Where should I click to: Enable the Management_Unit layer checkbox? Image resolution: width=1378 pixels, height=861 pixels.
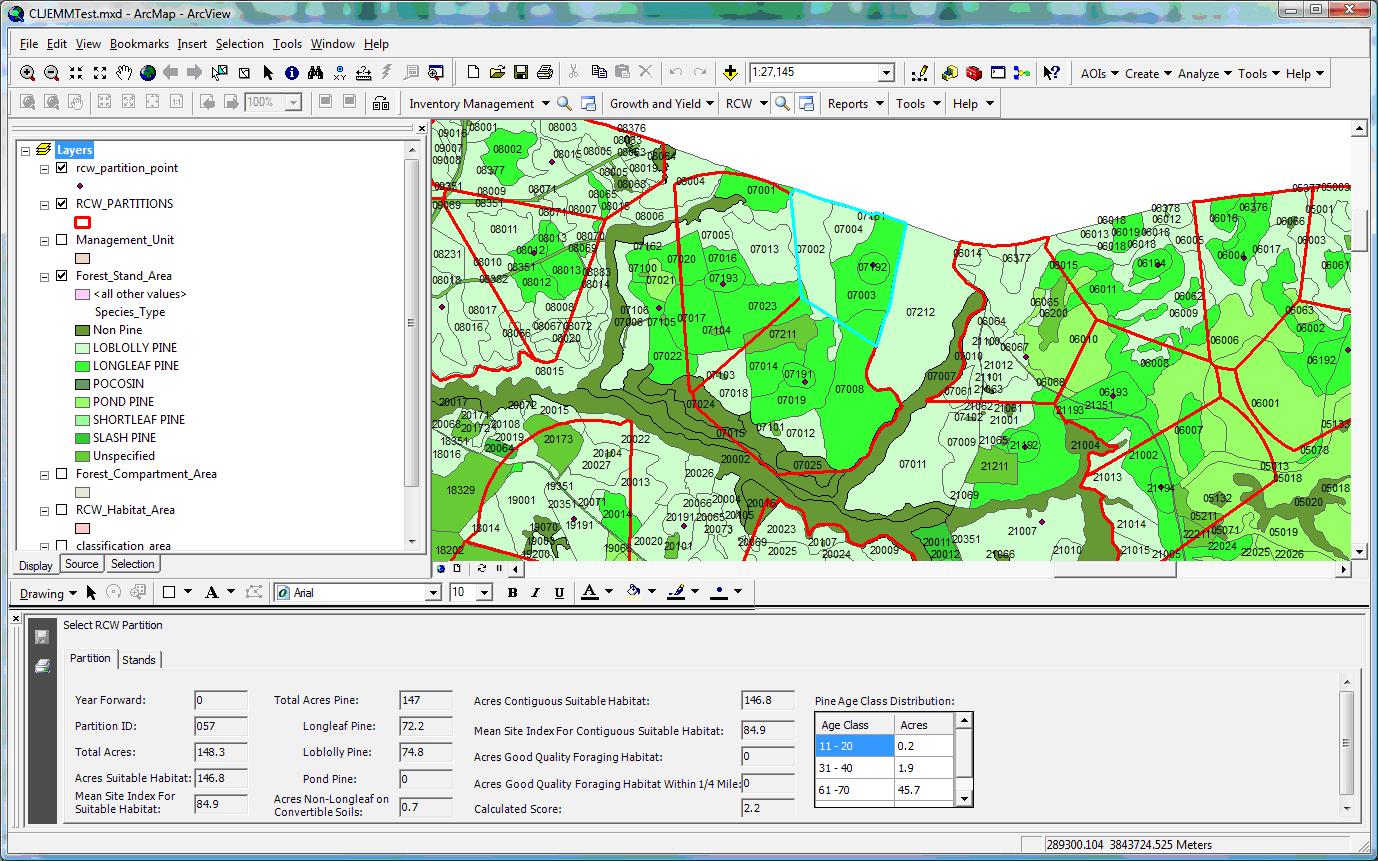(x=62, y=240)
